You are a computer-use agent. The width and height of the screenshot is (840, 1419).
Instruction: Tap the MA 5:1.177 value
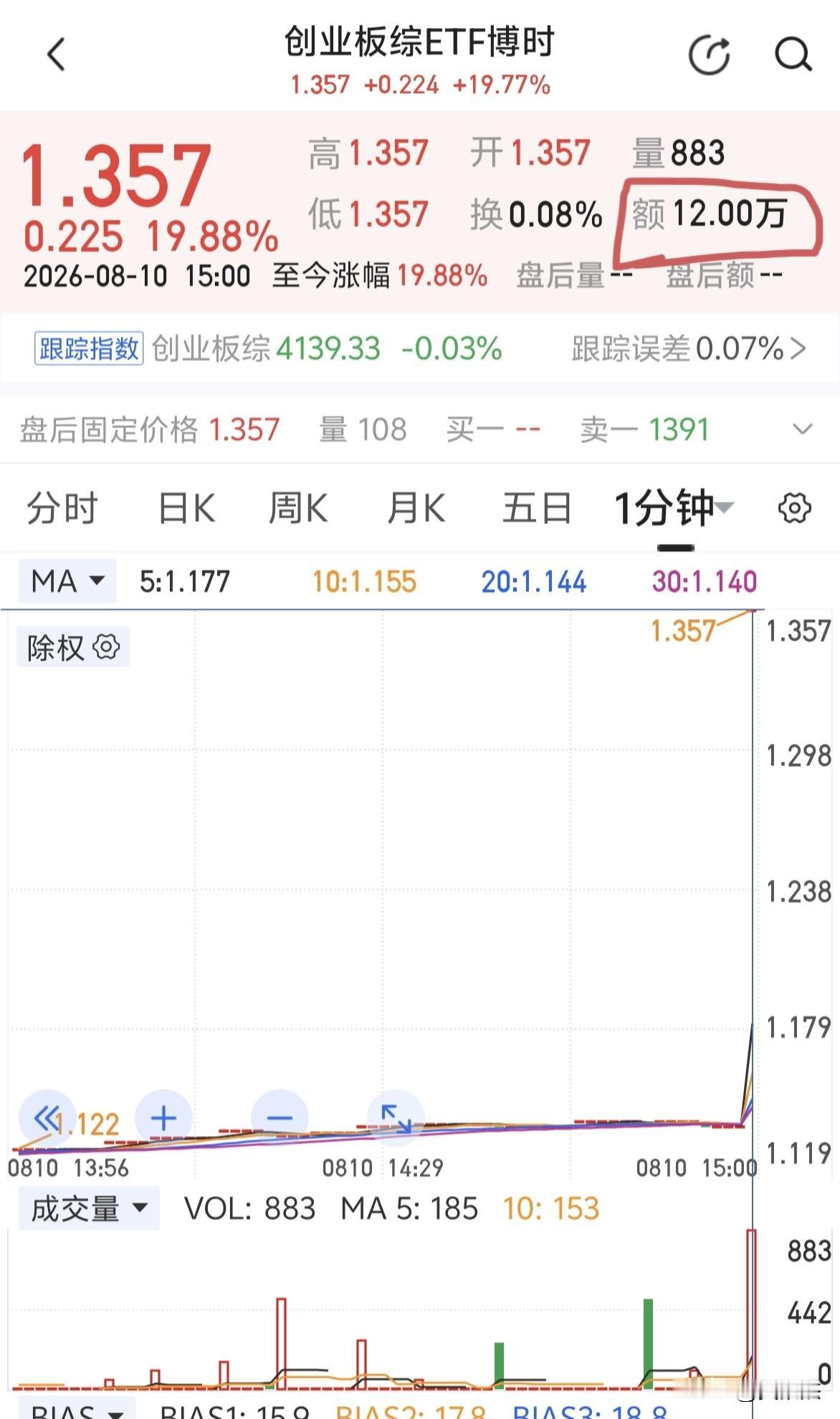pyautogui.click(x=185, y=581)
